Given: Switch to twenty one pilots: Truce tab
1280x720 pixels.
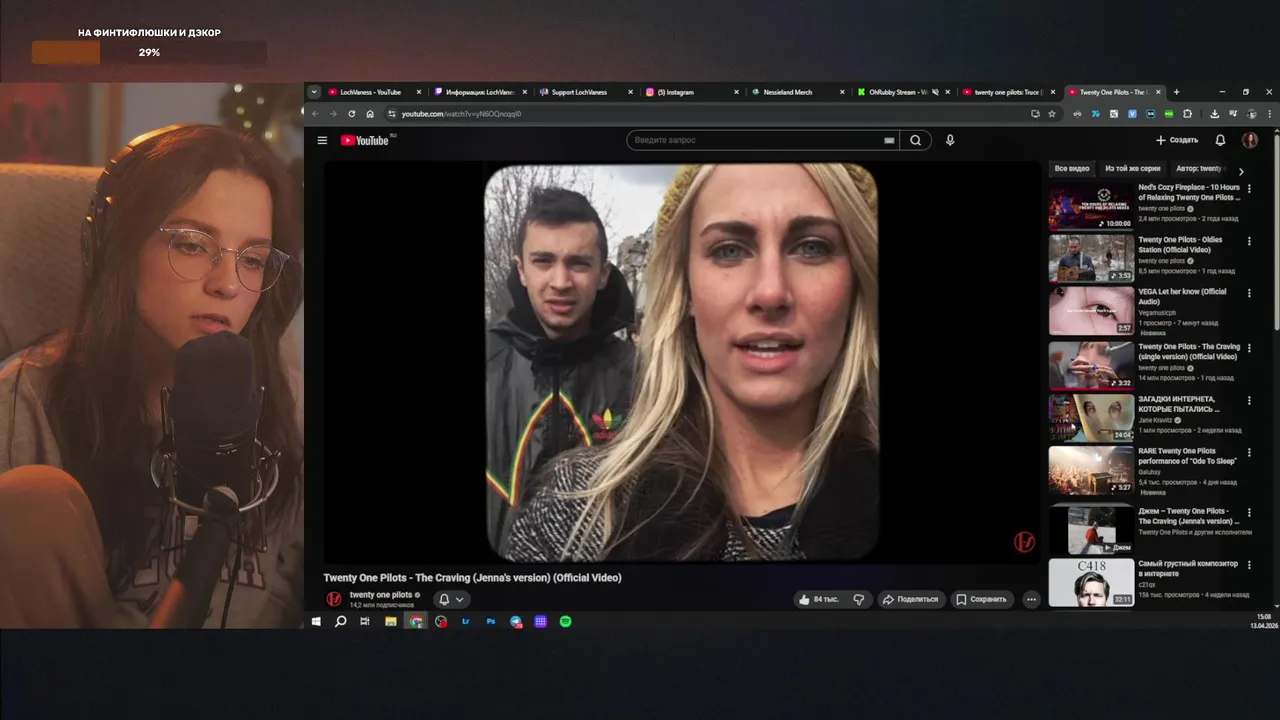Looking at the screenshot, I should 1009,92.
